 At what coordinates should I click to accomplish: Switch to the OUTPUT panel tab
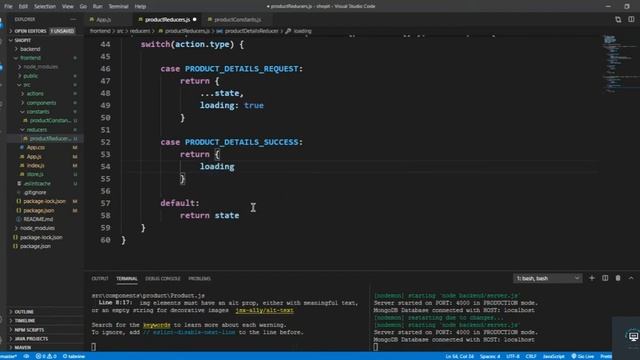[100, 279]
